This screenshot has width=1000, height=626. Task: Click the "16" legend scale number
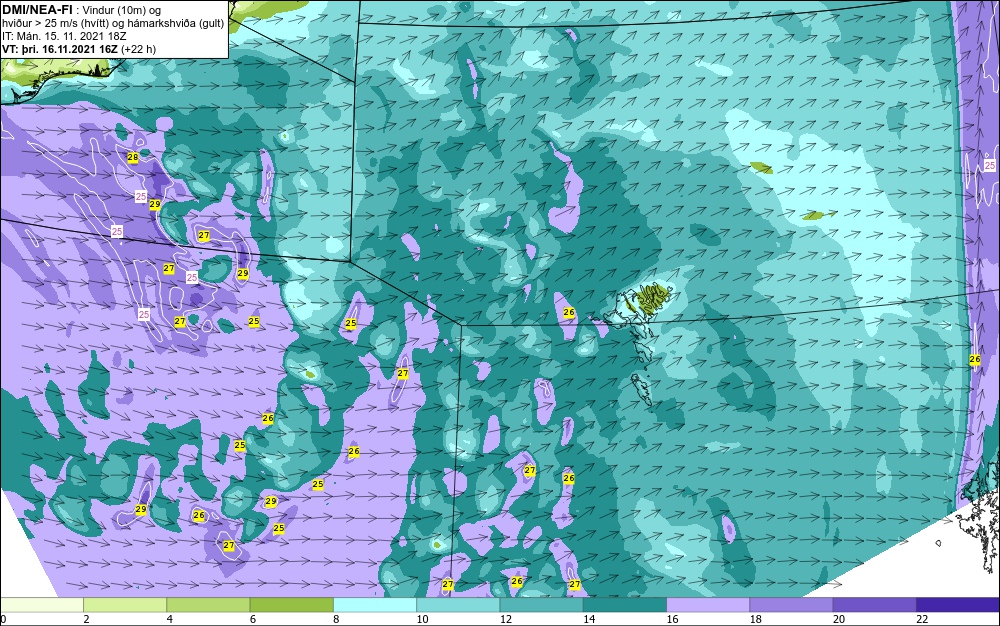click(672, 619)
